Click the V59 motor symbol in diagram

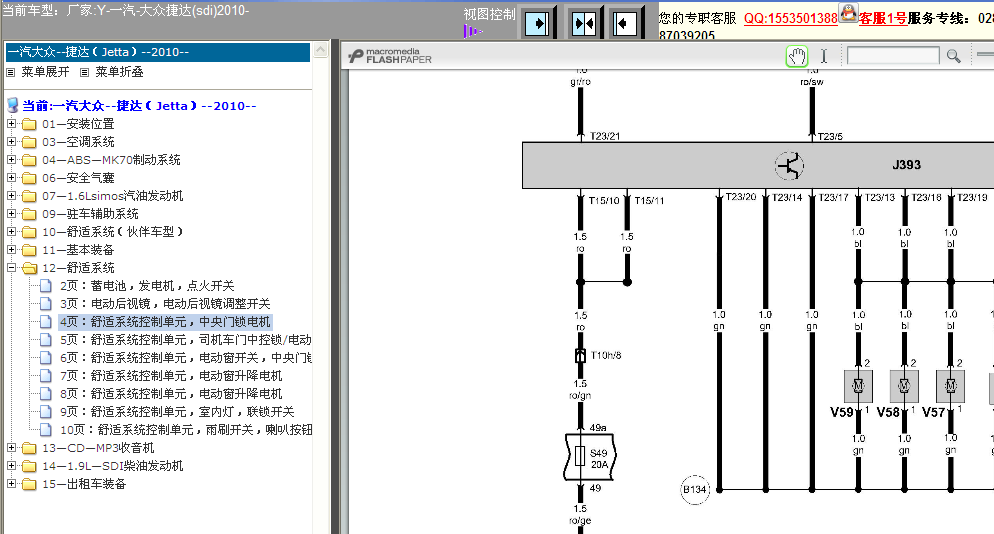[858, 386]
